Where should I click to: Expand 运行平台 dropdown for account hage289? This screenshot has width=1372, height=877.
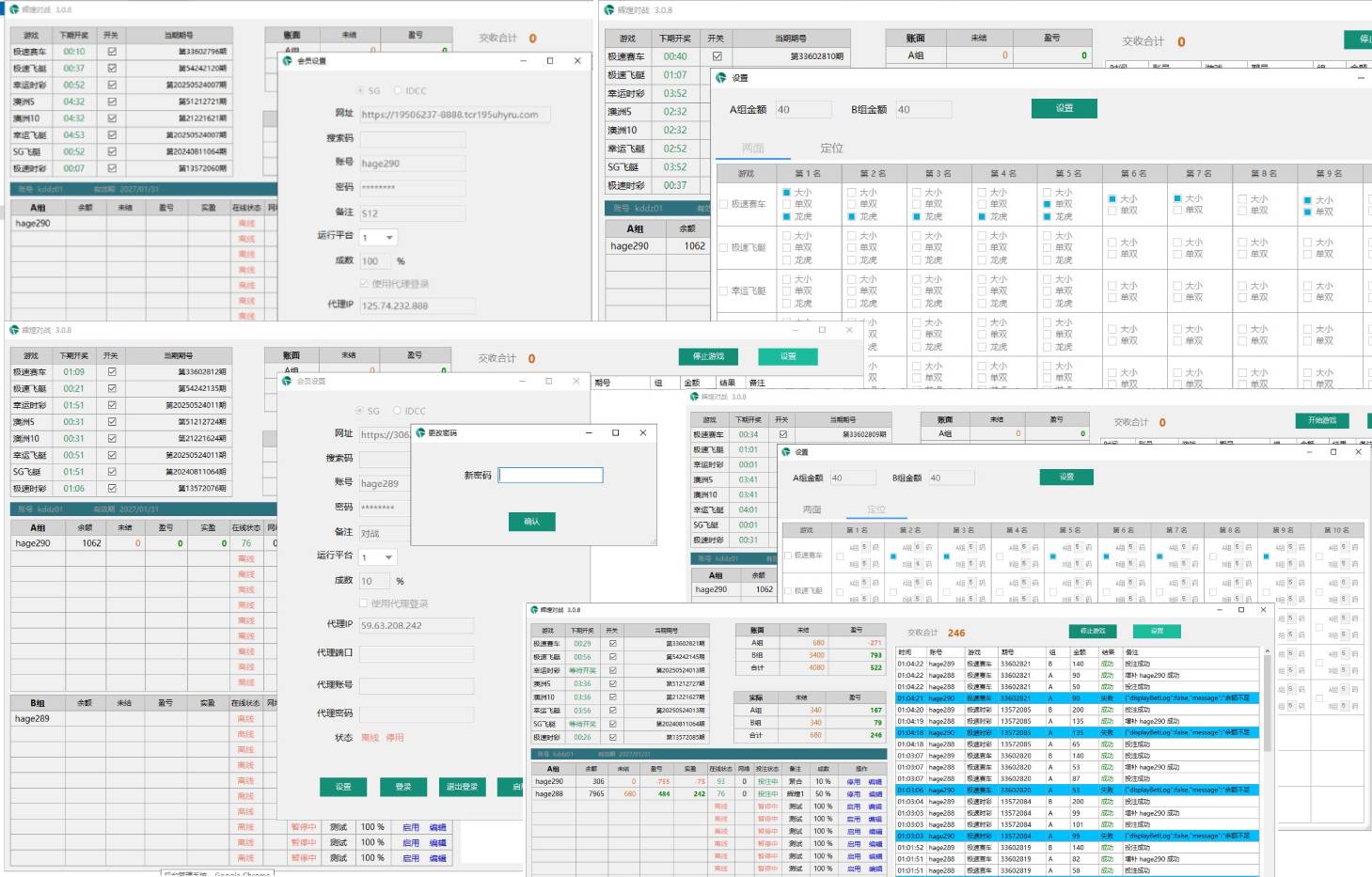[388, 557]
